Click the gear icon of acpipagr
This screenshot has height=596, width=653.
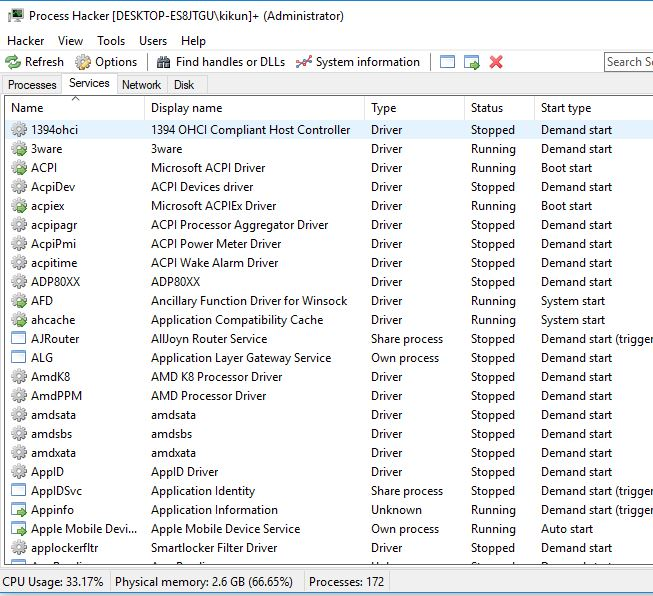19,225
